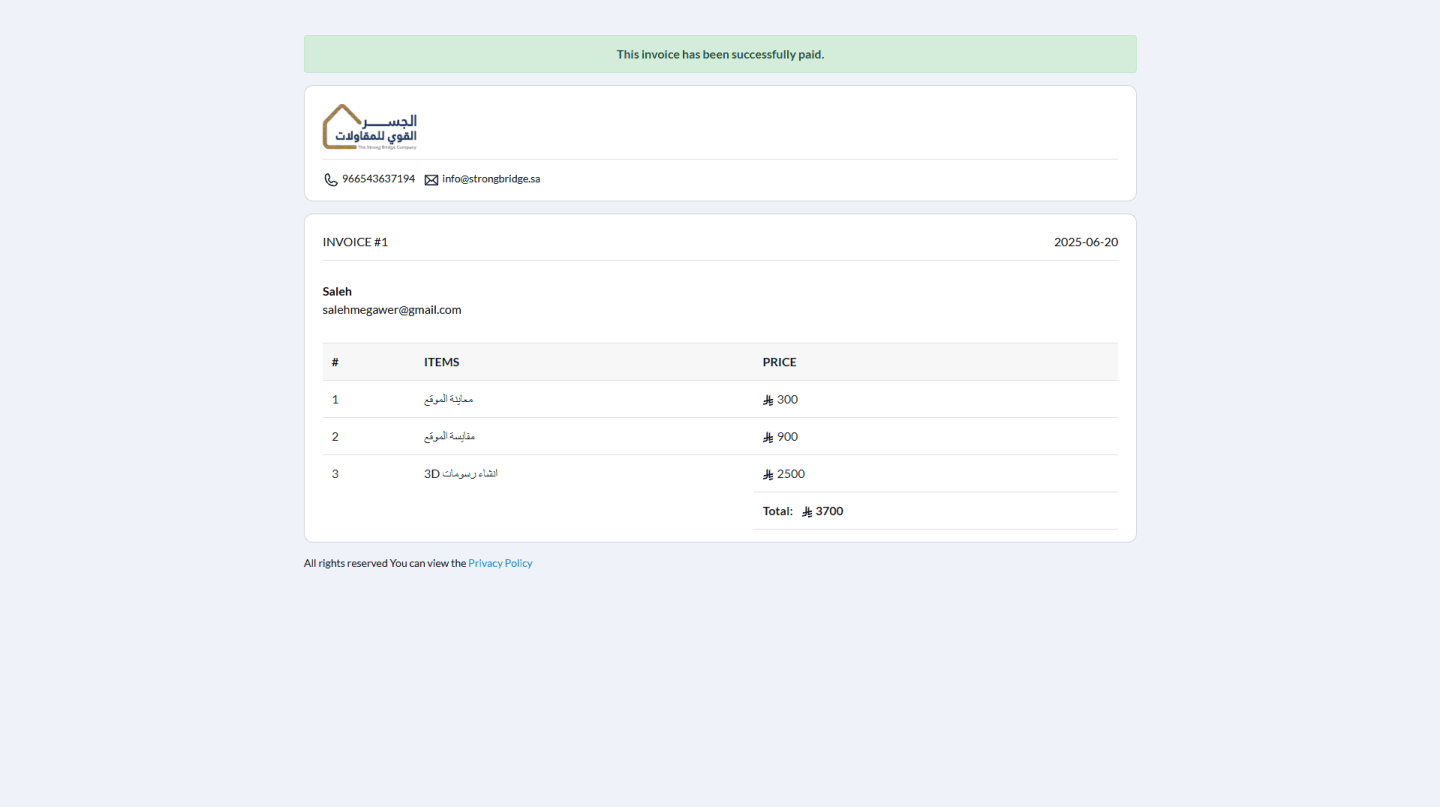Click the info@strongbridge.sa email address
This screenshot has height=807, width=1440.
pos(491,179)
